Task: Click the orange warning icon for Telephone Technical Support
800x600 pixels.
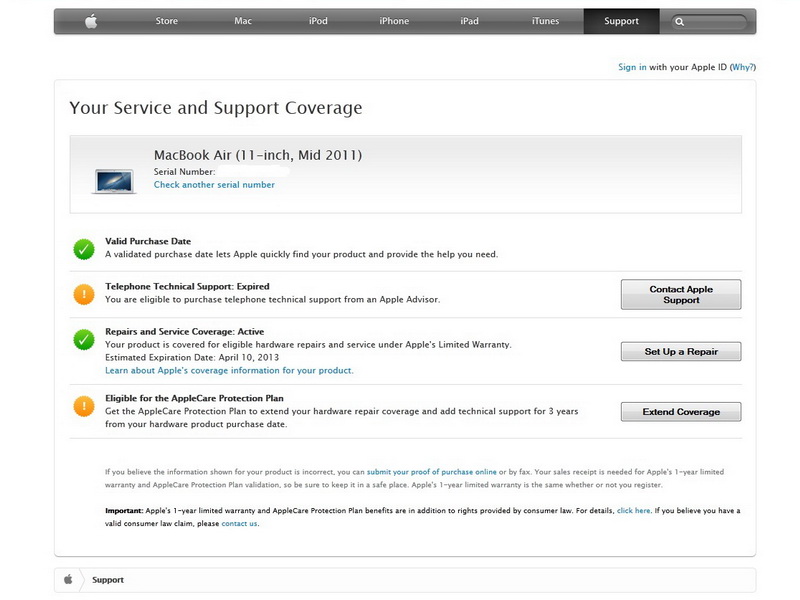Action: (x=84, y=293)
